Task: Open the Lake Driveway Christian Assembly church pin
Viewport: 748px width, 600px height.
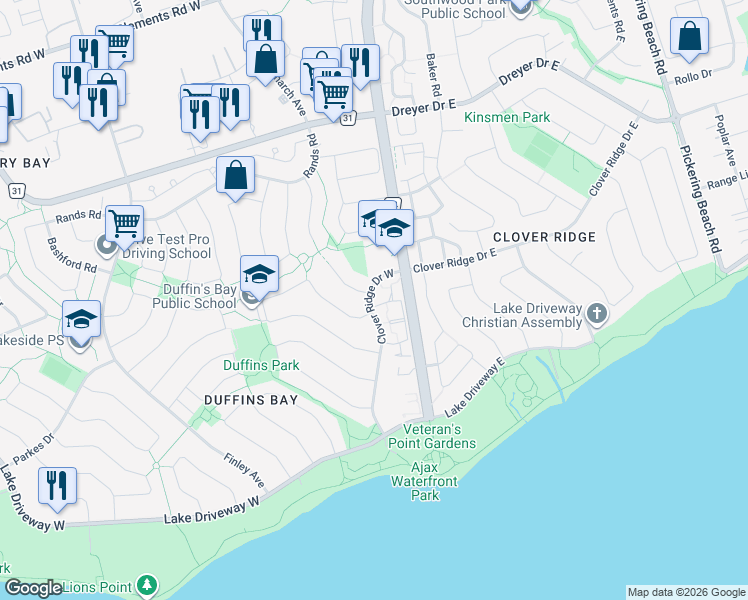Action: tap(596, 314)
